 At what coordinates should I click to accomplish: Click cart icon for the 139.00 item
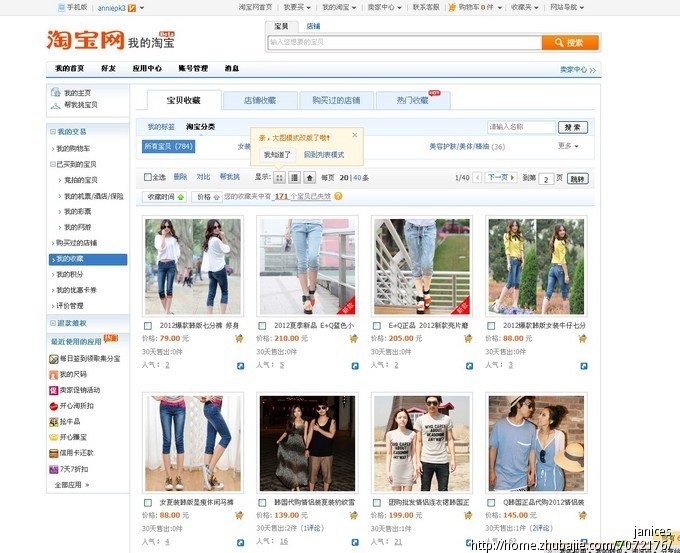(353, 515)
